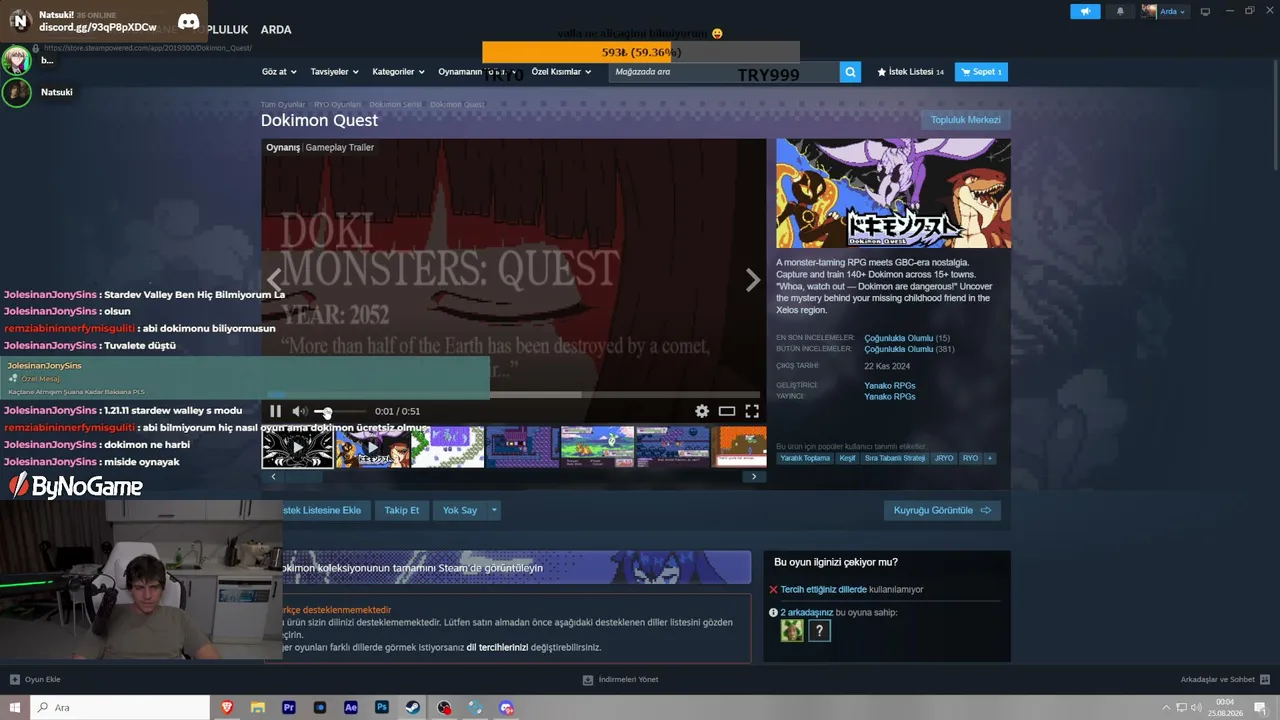Open Adobe Premiere Pro from the taskbar
Image resolution: width=1280 pixels, height=720 pixels.
click(289, 707)
